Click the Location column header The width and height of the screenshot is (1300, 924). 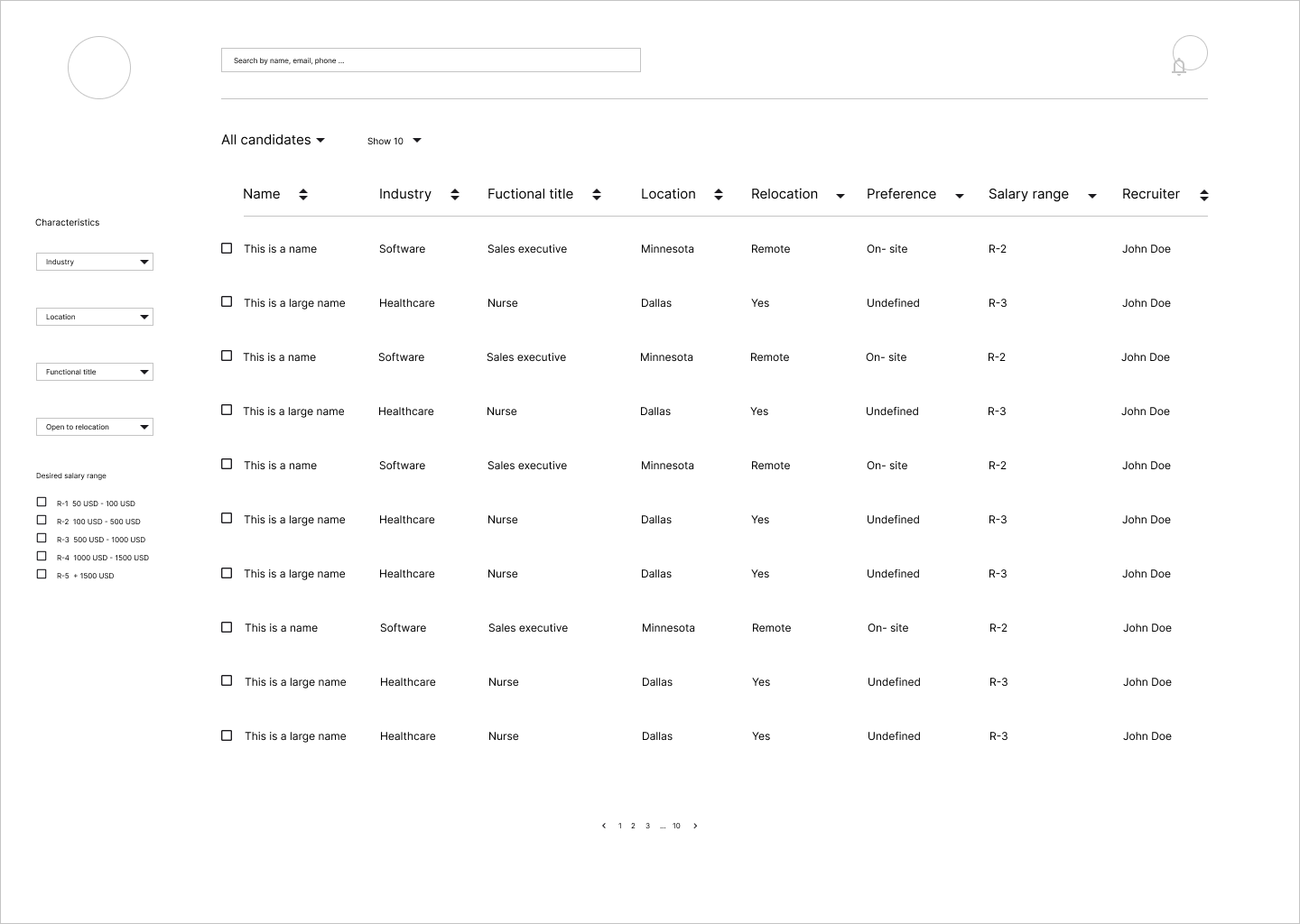[x=668, y=194]
